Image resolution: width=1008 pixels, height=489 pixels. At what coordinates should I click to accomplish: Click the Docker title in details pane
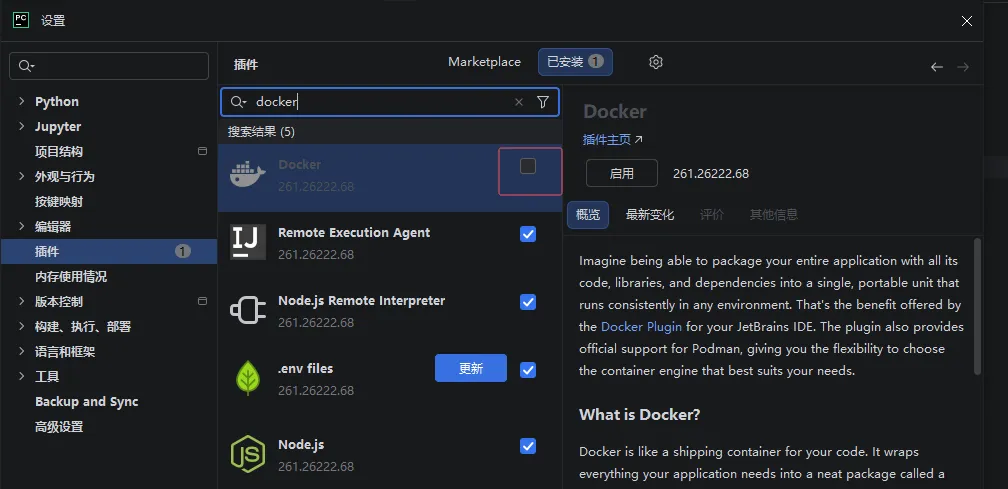coord(615,111)
